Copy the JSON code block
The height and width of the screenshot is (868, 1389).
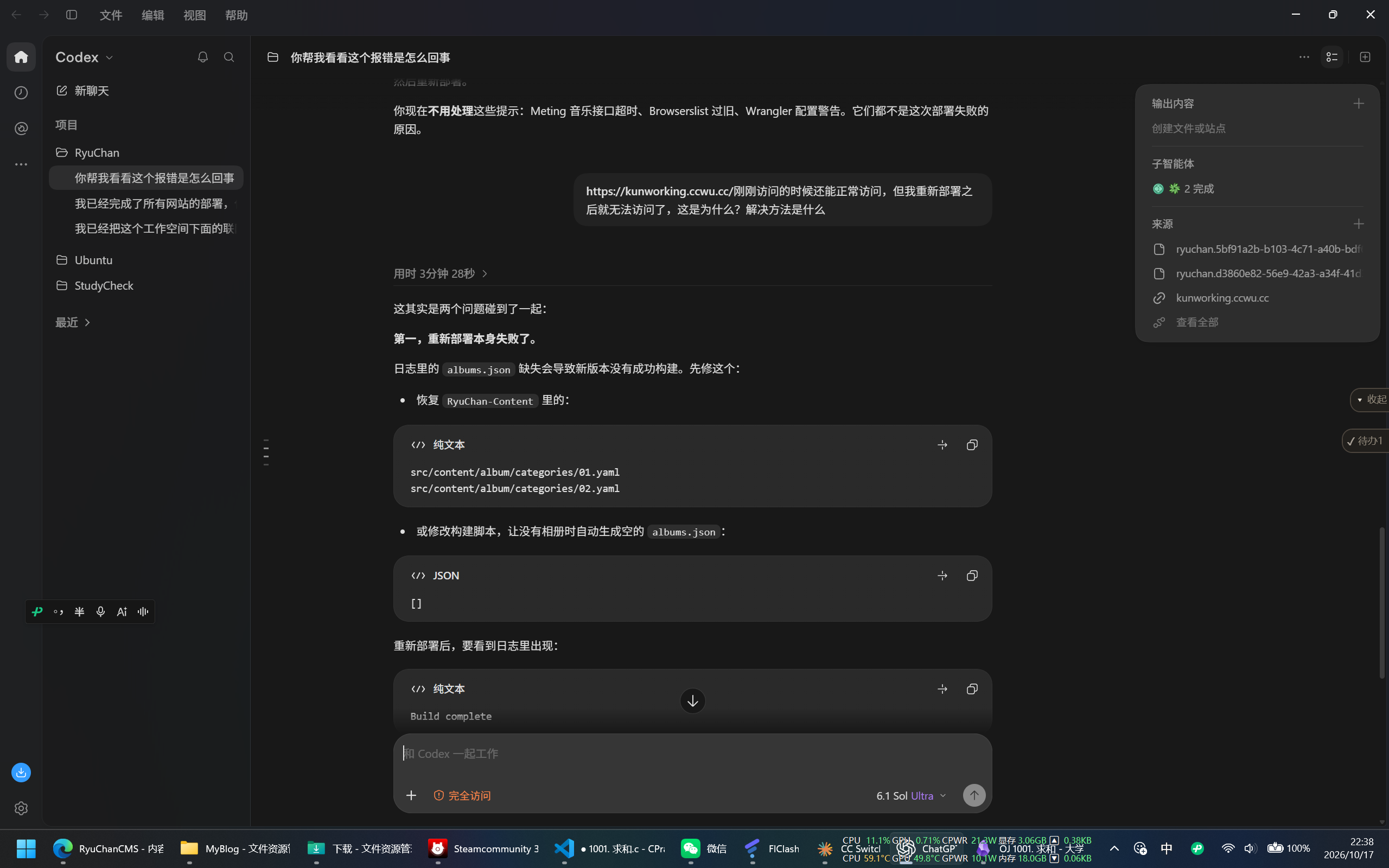click(972, 576)
